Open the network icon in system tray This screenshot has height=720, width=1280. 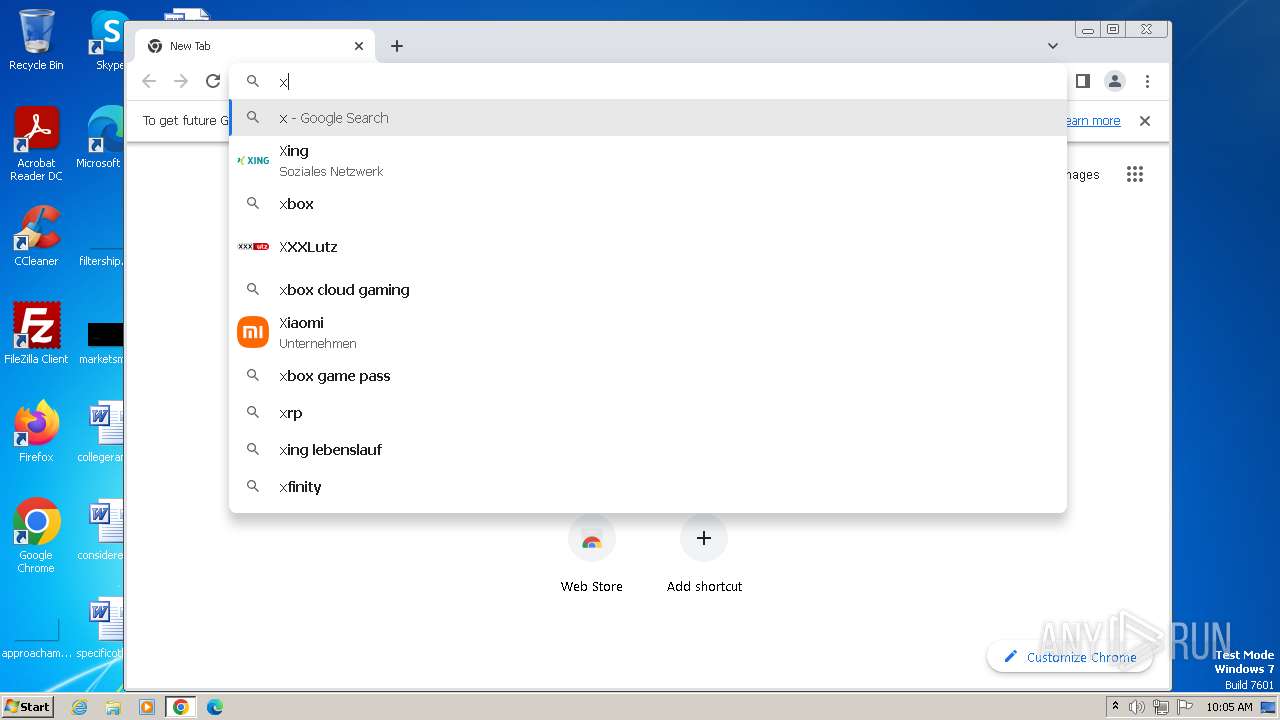point(1161,707)
